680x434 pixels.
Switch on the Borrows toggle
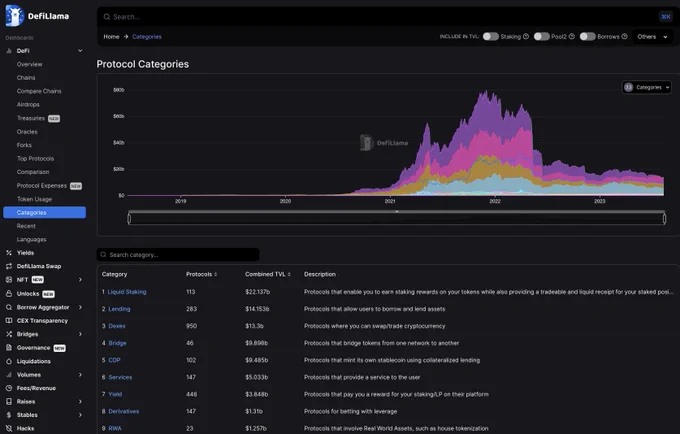587,36
